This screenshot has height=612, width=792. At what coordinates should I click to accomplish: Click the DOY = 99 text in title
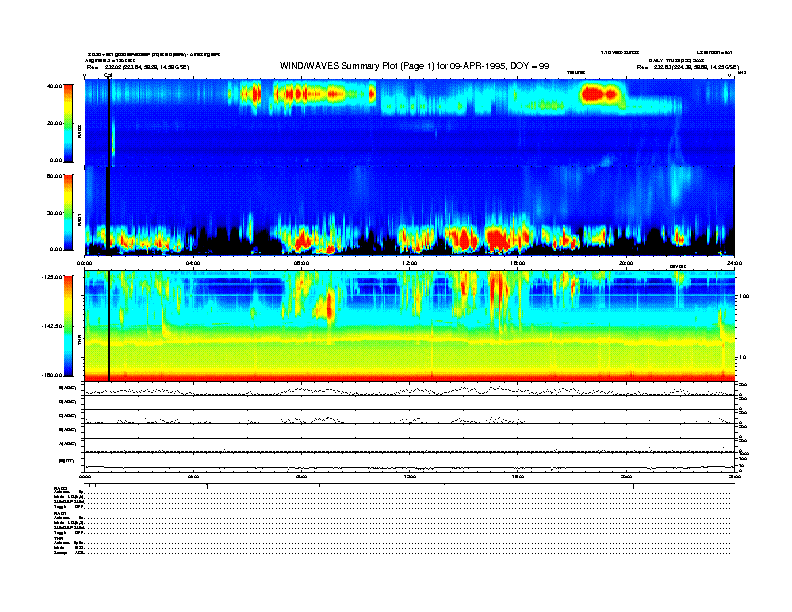529,66
